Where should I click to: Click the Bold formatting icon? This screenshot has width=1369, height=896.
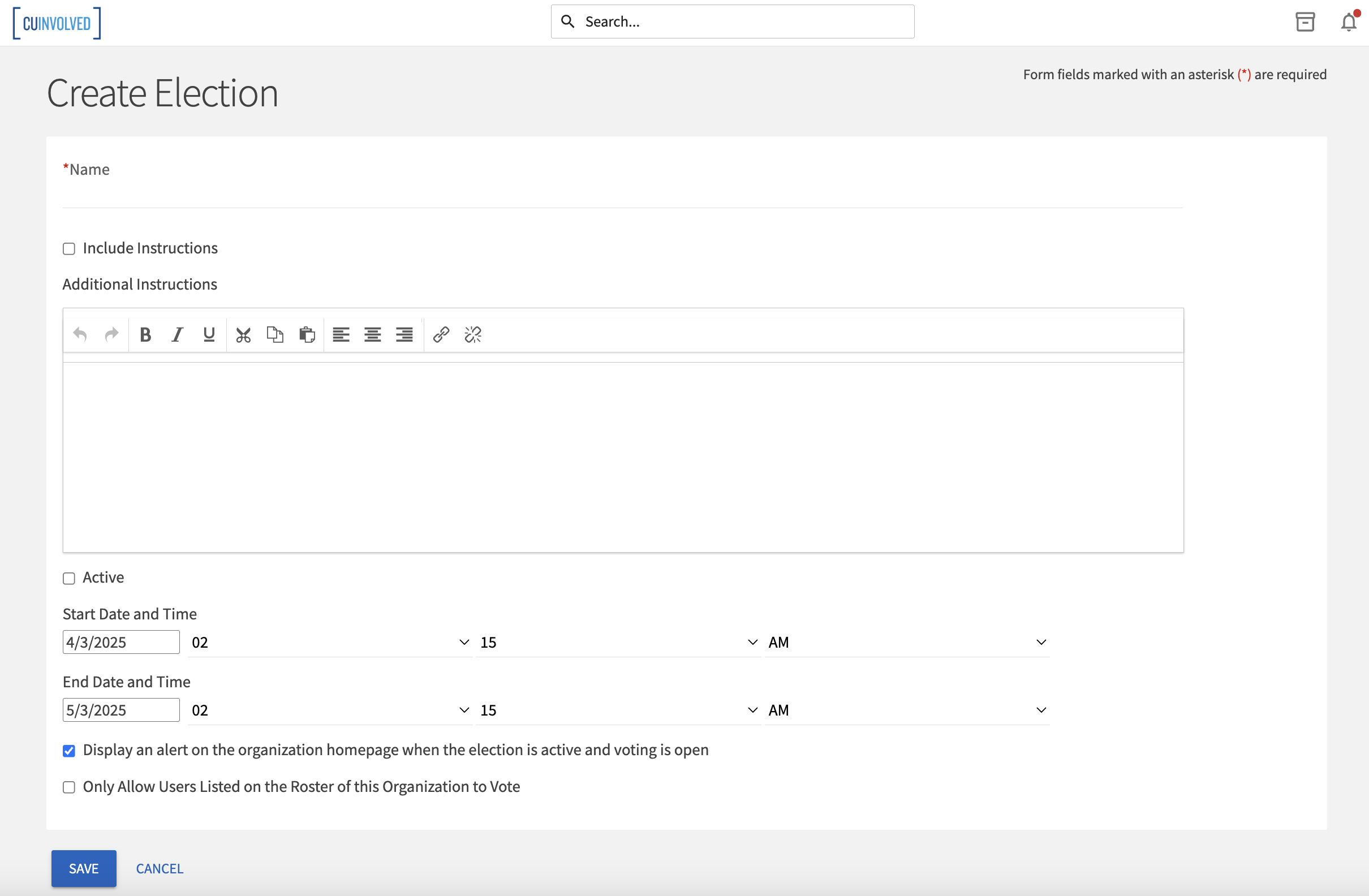tap(145, 335)
